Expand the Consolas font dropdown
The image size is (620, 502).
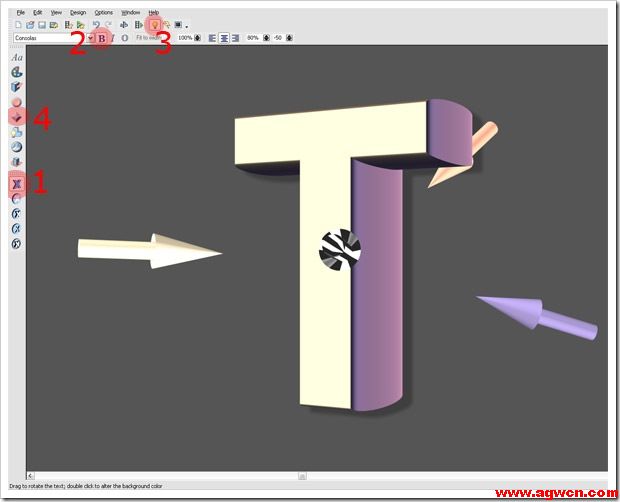tap(90, 37)
